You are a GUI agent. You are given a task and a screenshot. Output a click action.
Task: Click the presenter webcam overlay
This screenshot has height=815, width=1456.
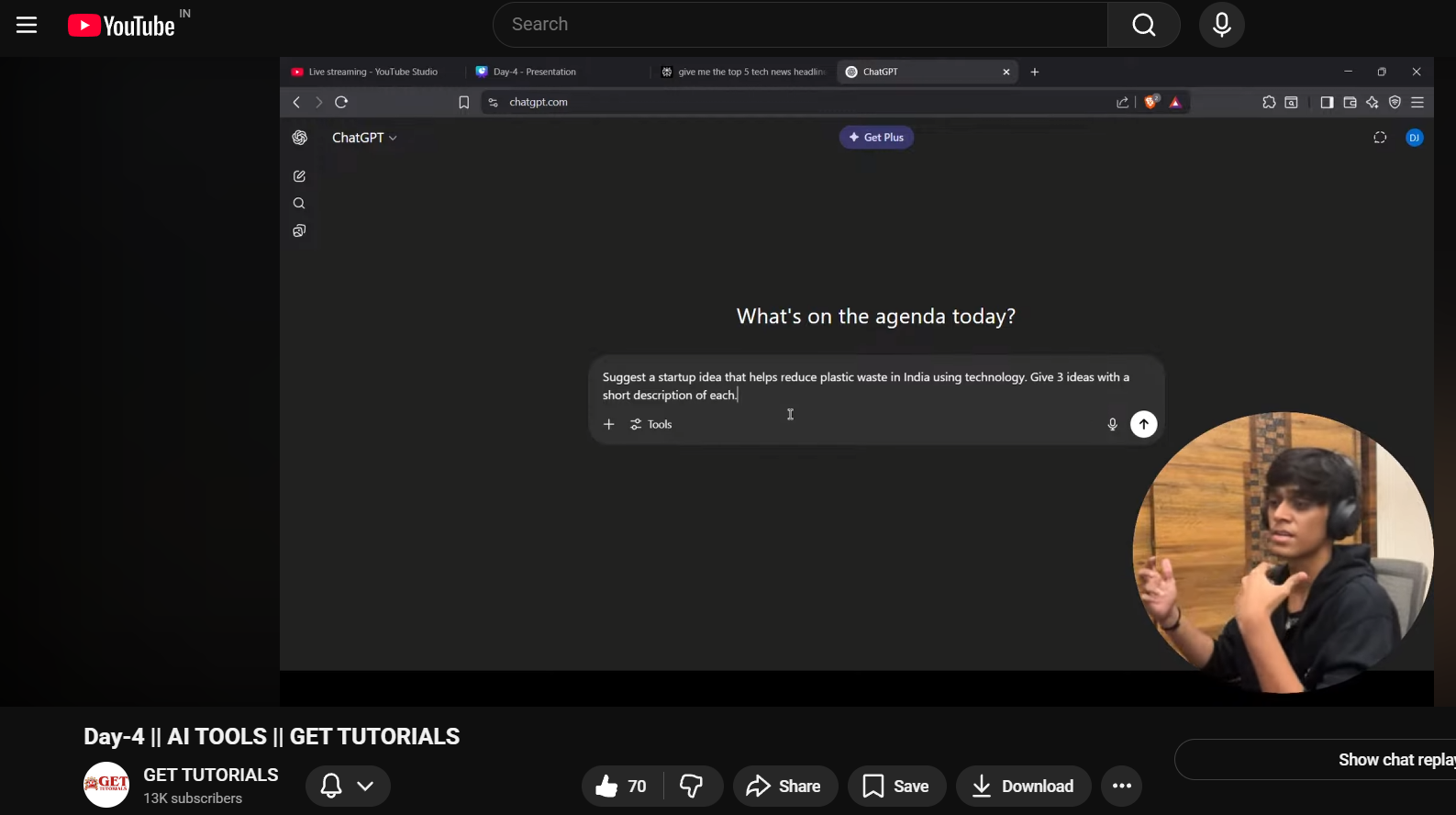tap(1283, 553)
